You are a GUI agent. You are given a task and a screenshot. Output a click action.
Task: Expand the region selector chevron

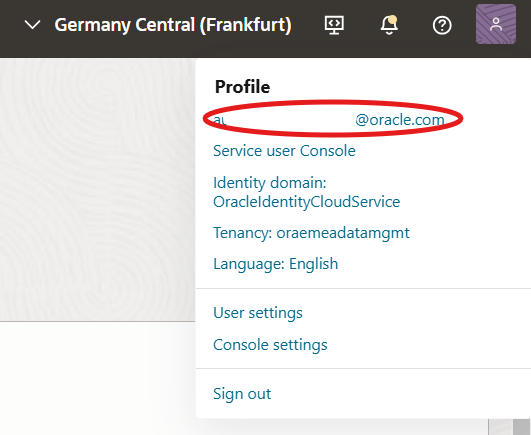(33, 25)
